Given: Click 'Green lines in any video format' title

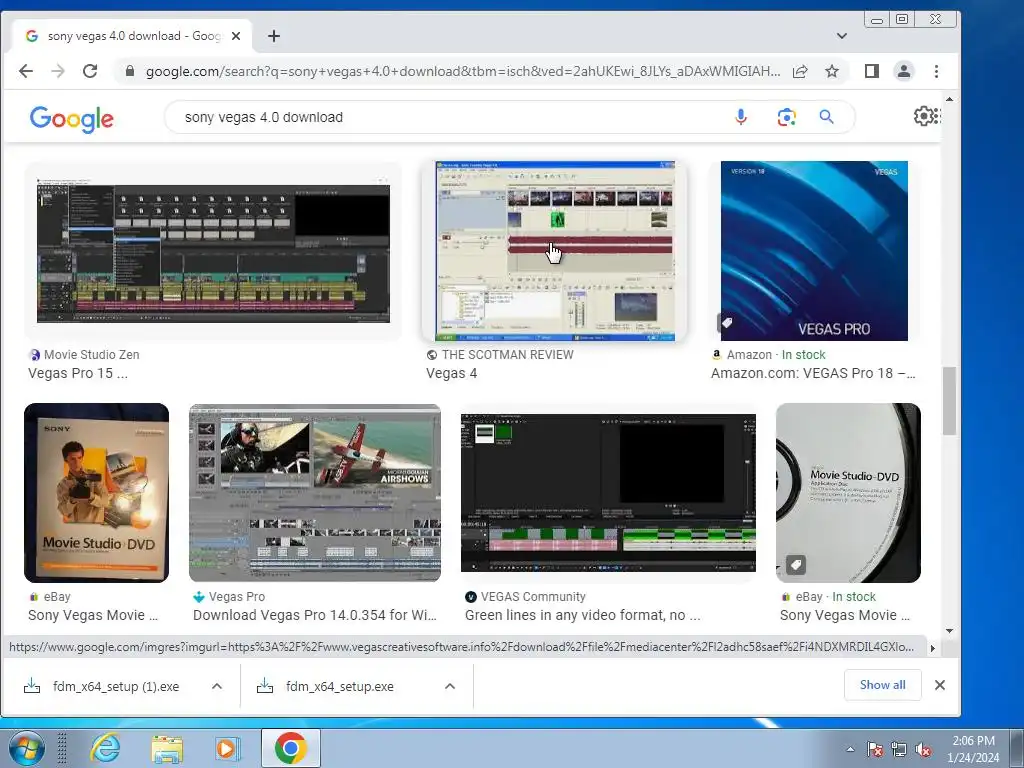Looking at the screenshot, I should 583,615.
